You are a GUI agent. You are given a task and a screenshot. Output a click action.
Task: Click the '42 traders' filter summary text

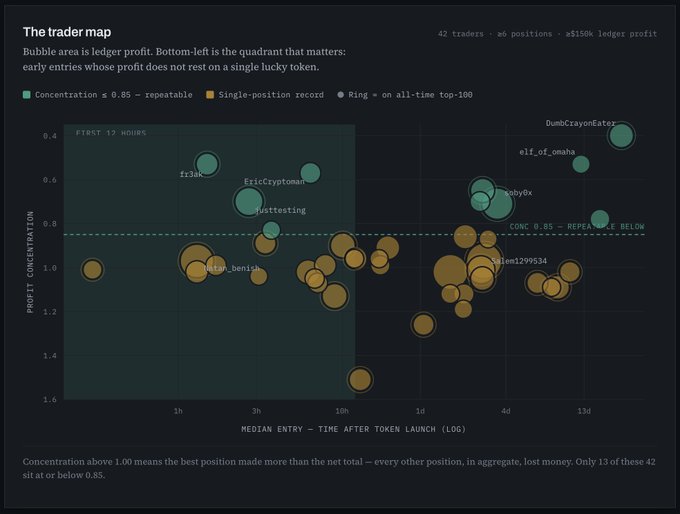click(x=547, y=34)
